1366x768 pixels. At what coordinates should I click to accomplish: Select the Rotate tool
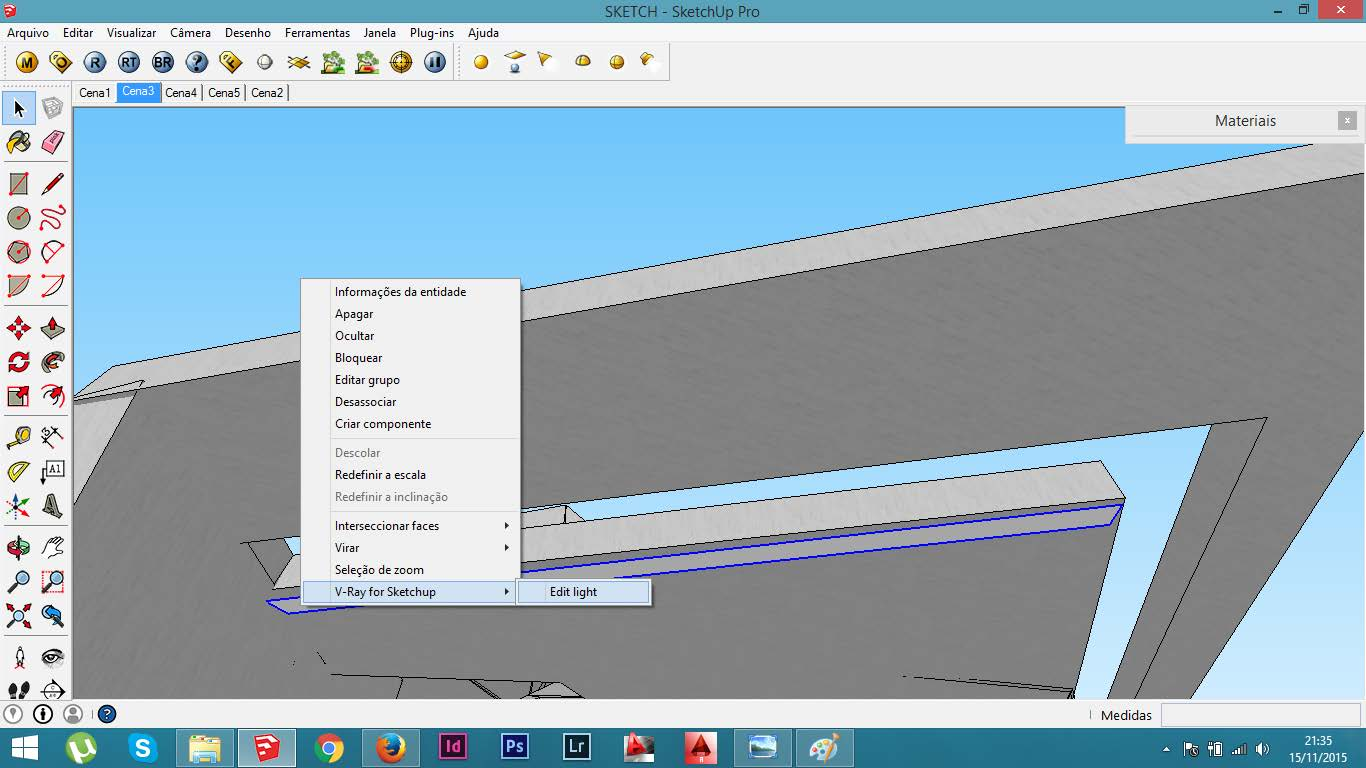pyautogui.click(x=19, y=362)
